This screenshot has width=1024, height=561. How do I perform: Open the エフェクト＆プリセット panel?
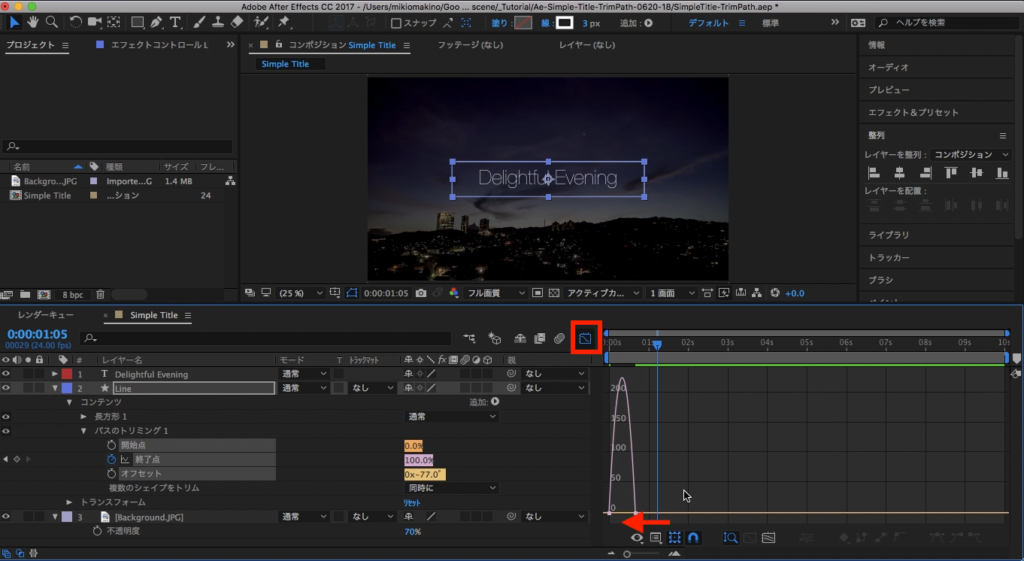point(912,112)
